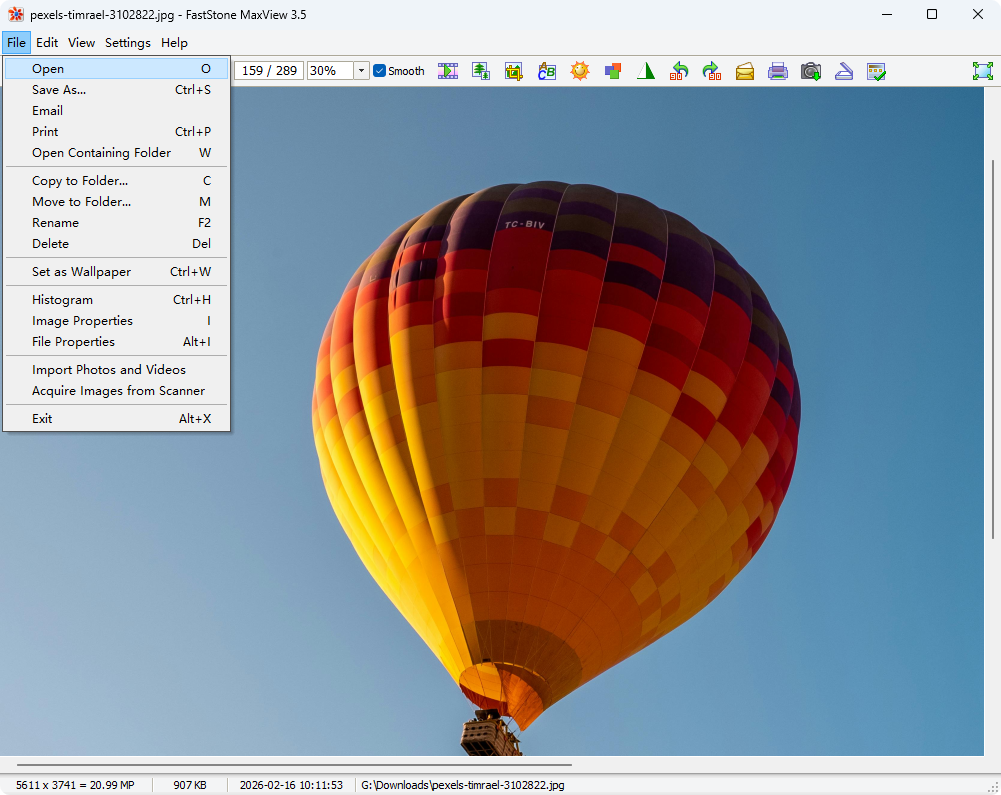Start slideshow from the toolbar icon
The image size is (1001, 795).
[448, 71]
